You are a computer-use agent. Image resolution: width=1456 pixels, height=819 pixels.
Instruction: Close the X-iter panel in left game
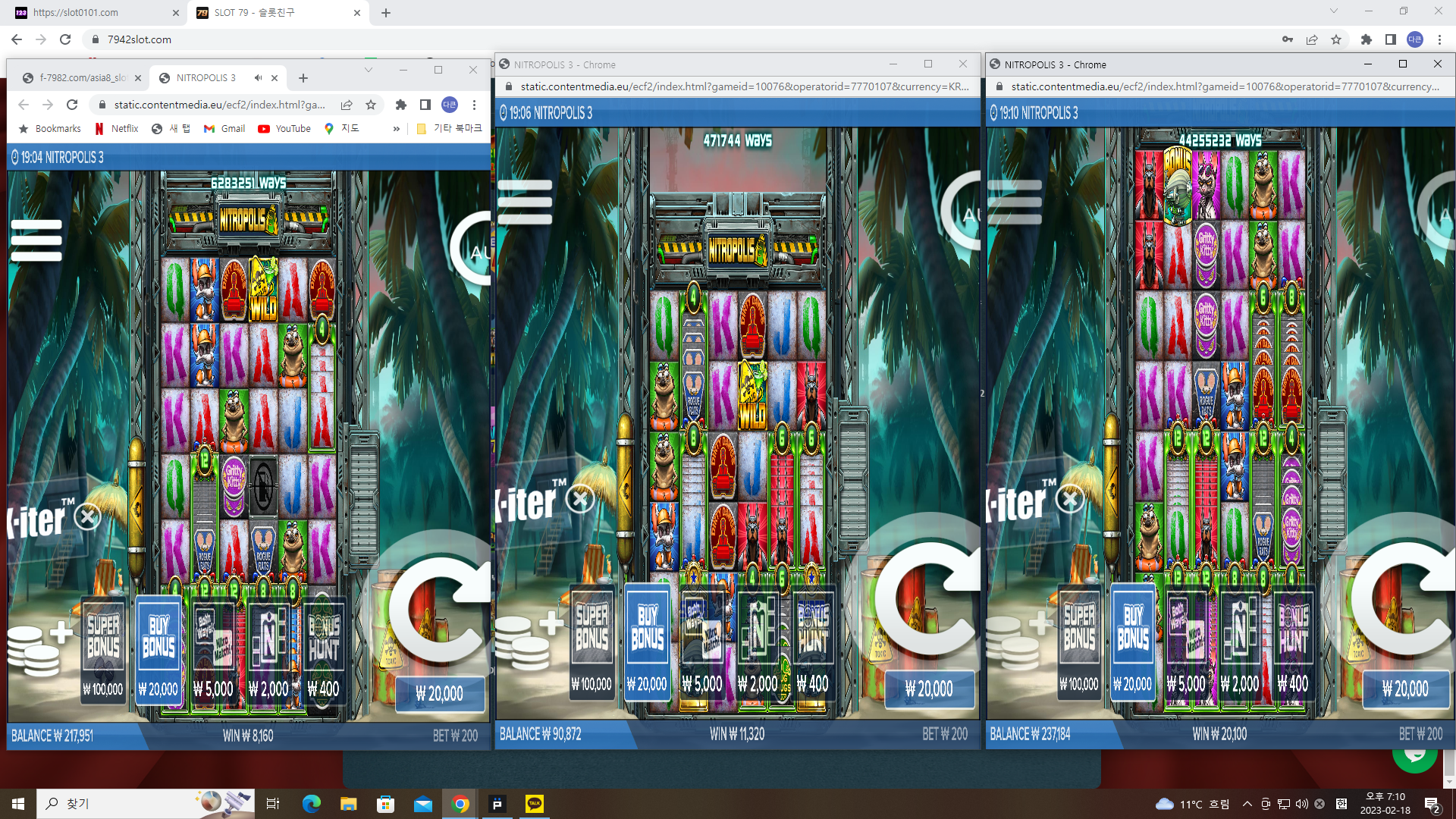88,517
